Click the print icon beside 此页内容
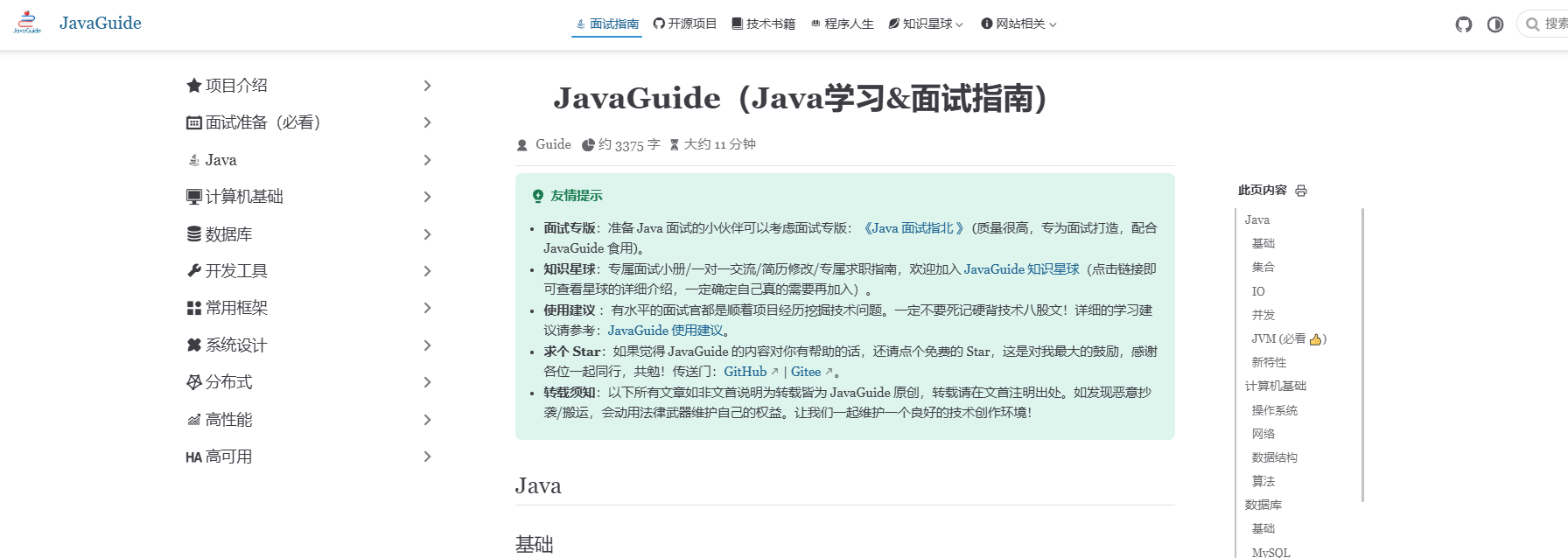Image resolution: width=1568 pixels, height=558 pixels. [x=1301, y=191]
